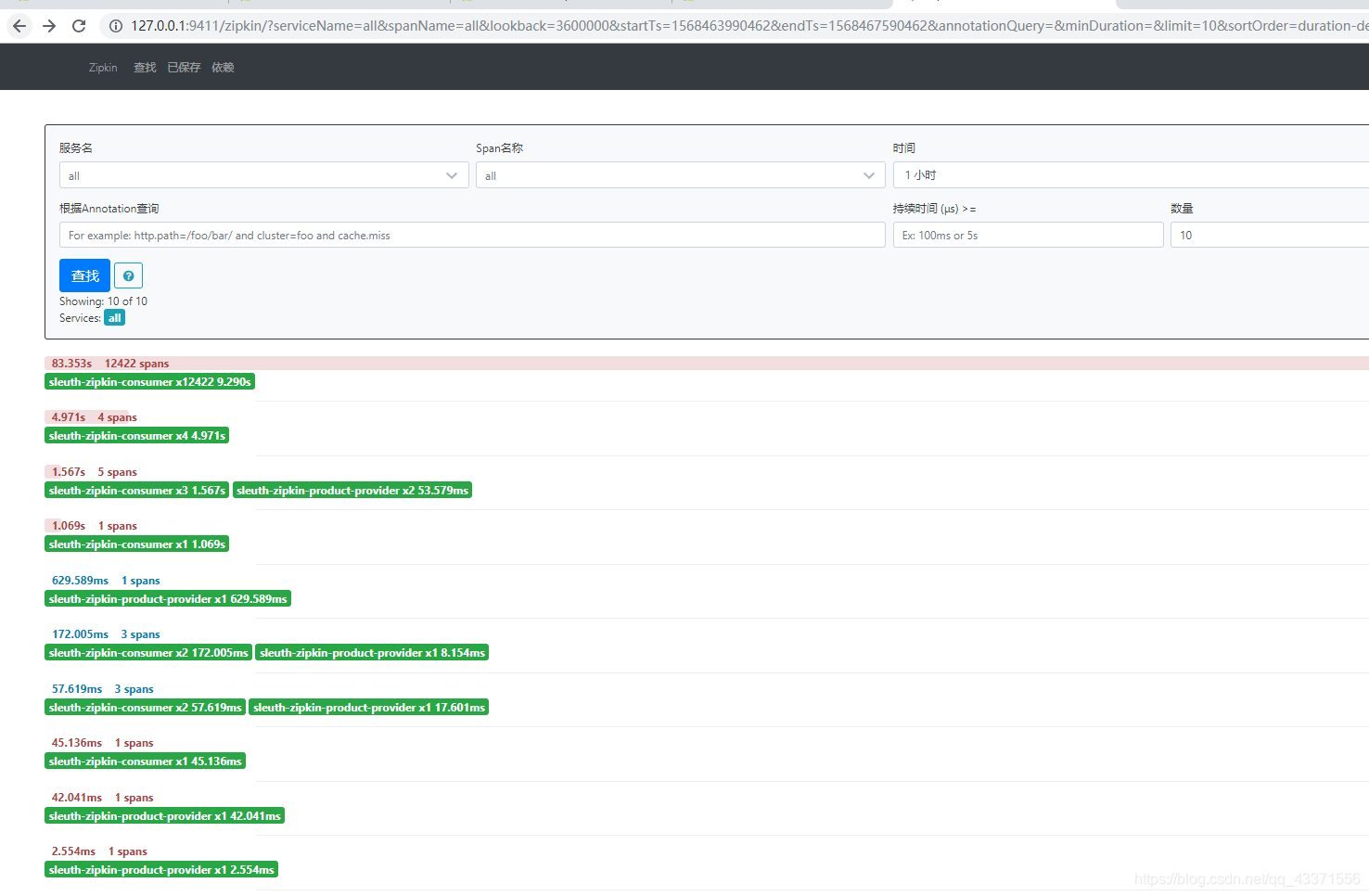Screen dimensions: 1369x896
Task: Click sleuth-zipkin-consumer x12422 9.290s label
Action: pyautogui.click(x=149, y=382)
